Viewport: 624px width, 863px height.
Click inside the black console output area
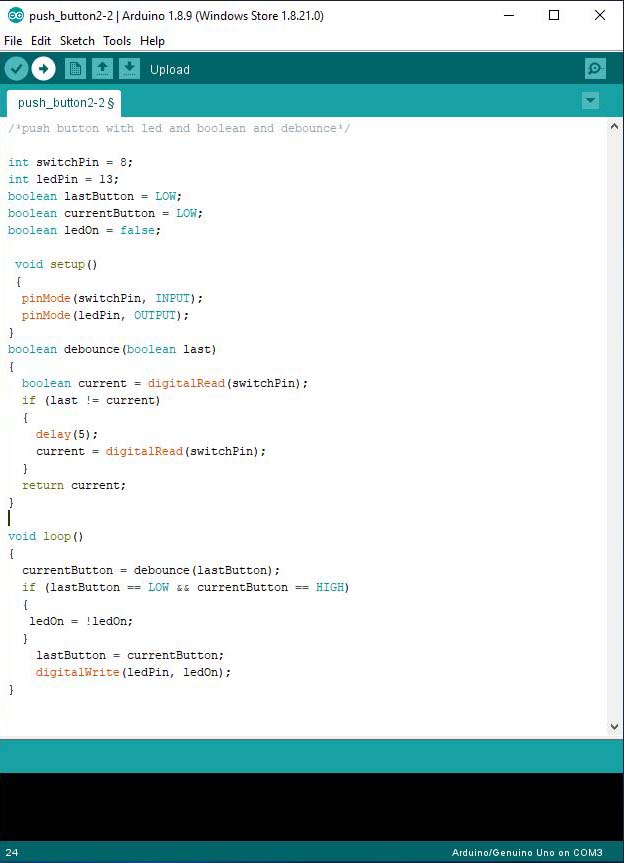[x=311, y=806]
